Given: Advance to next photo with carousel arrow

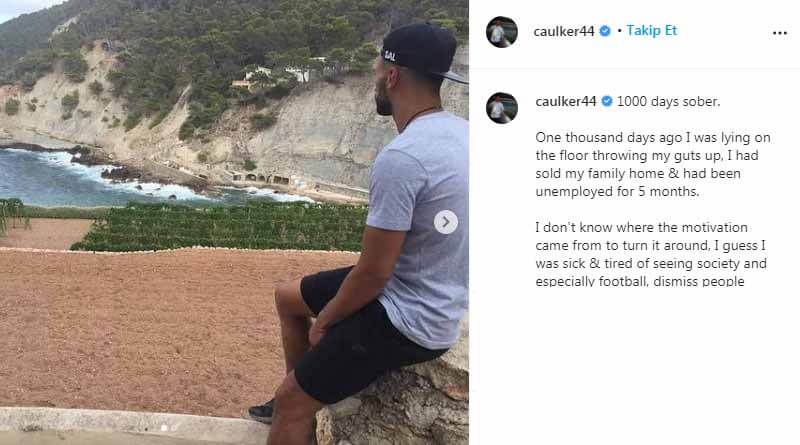Looking at the screenshot, I should coord(445,222).
